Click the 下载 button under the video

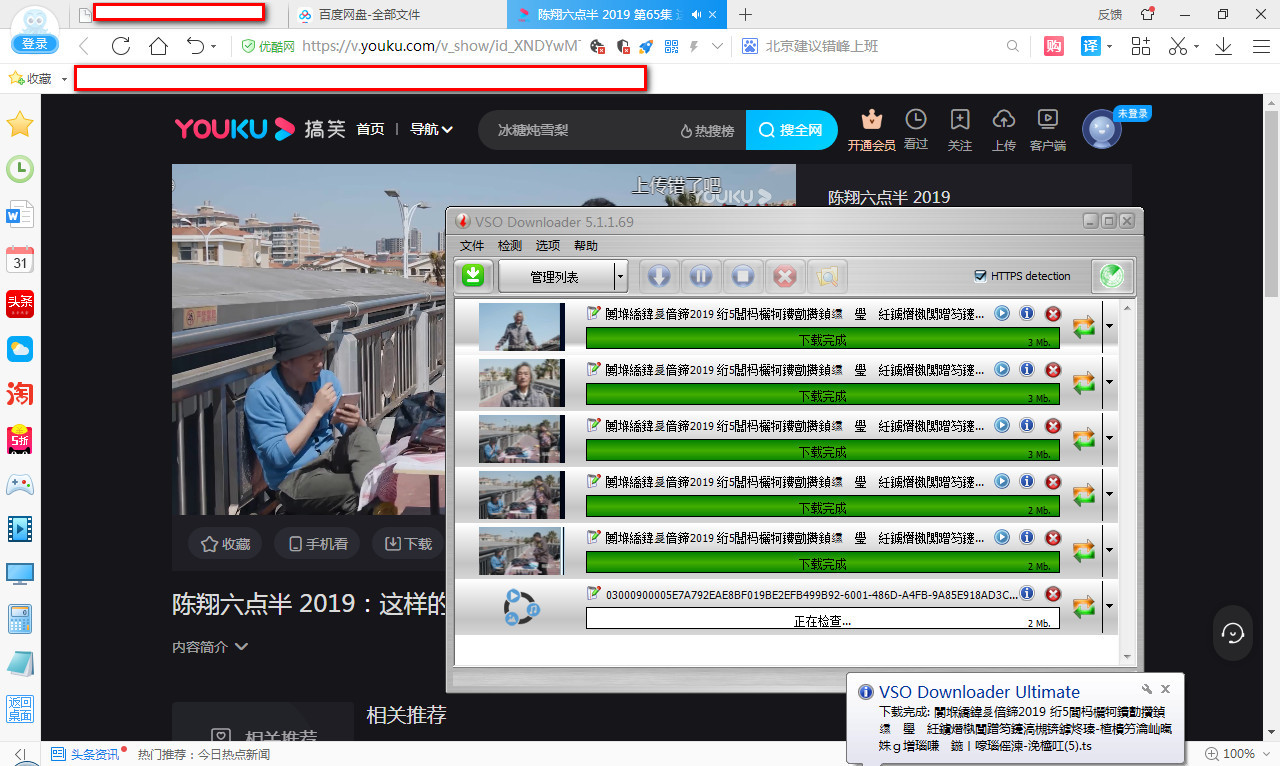(408, 544)
